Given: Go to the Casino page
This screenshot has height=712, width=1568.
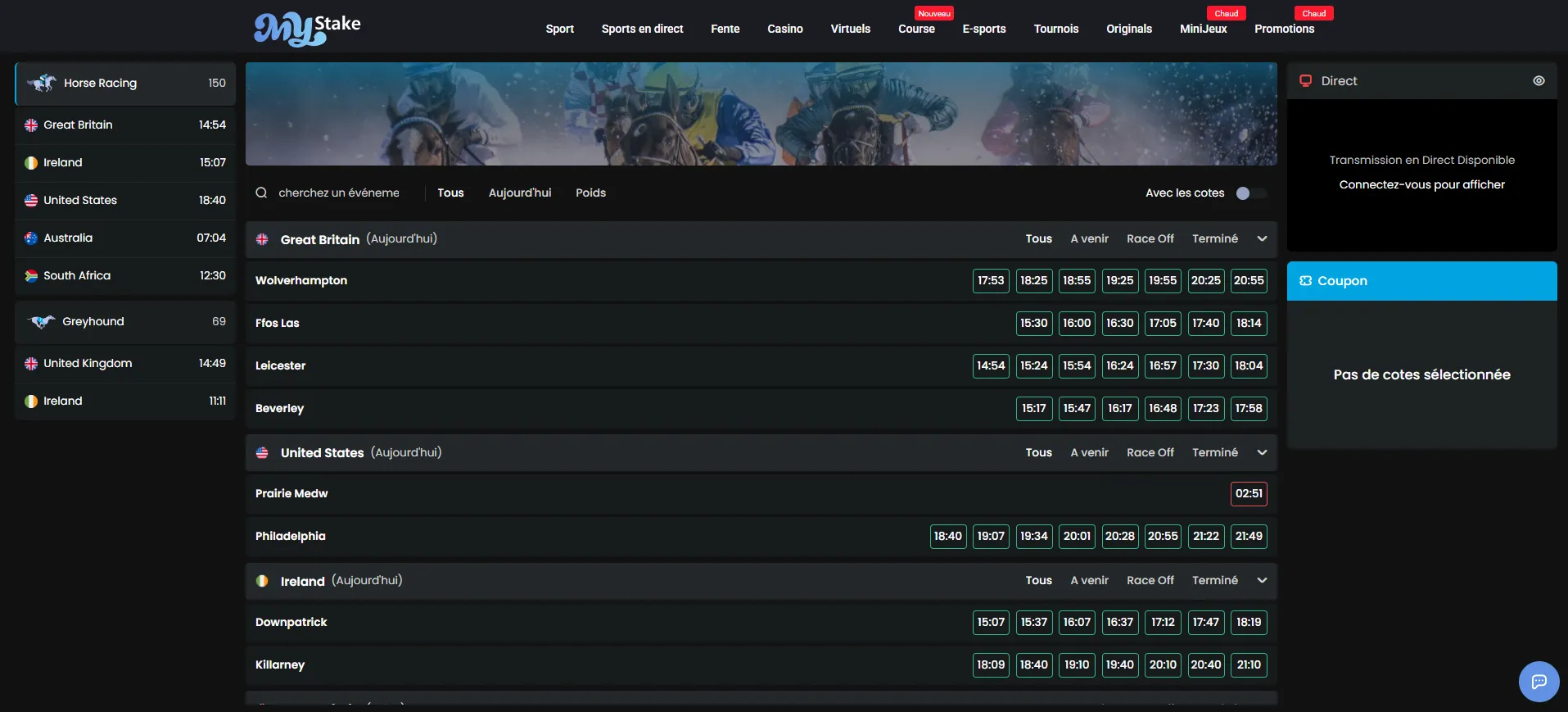Looking at the screenshot, I should click(x=785, y=29).
